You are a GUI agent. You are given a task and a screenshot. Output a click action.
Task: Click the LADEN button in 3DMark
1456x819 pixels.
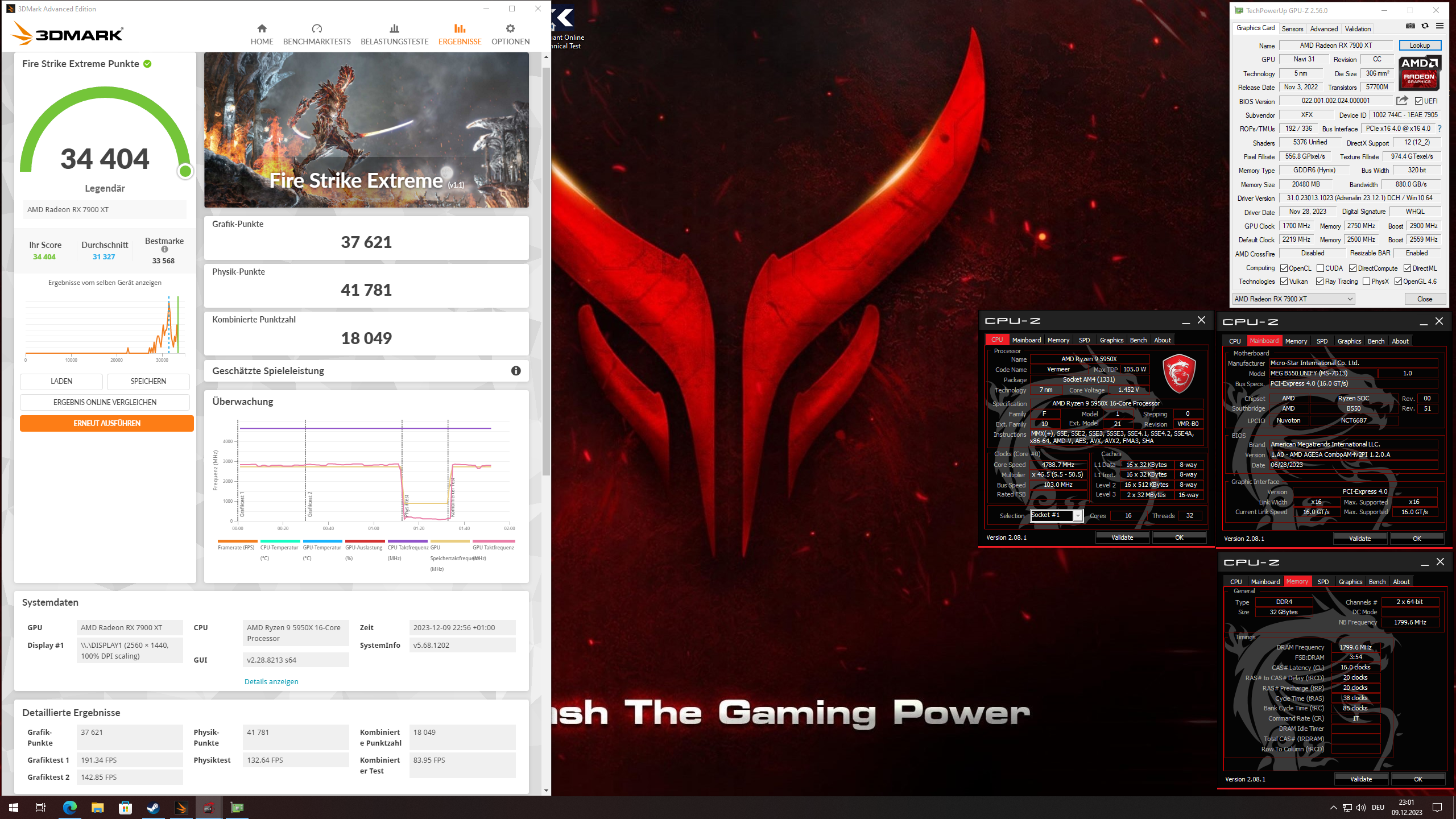click(x=61, y=381)
